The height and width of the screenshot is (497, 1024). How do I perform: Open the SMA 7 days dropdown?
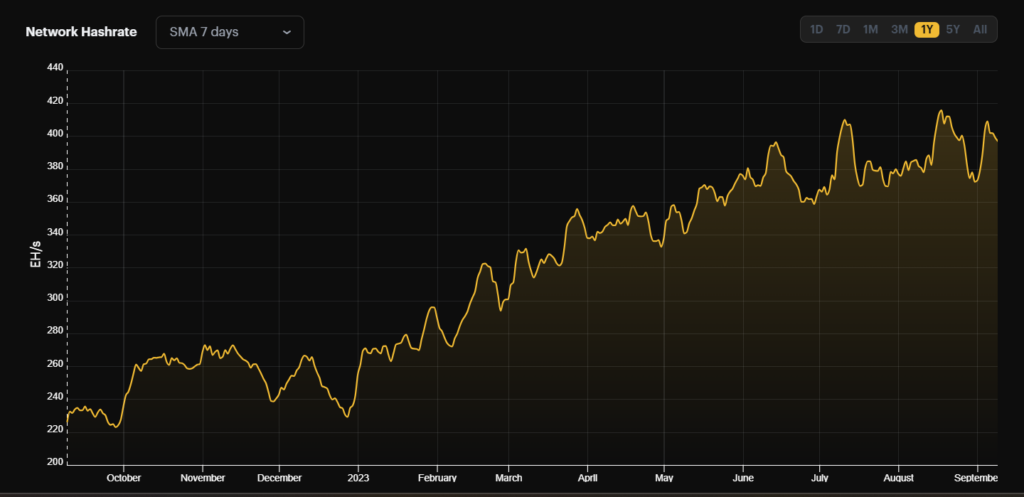pos(230,32)
